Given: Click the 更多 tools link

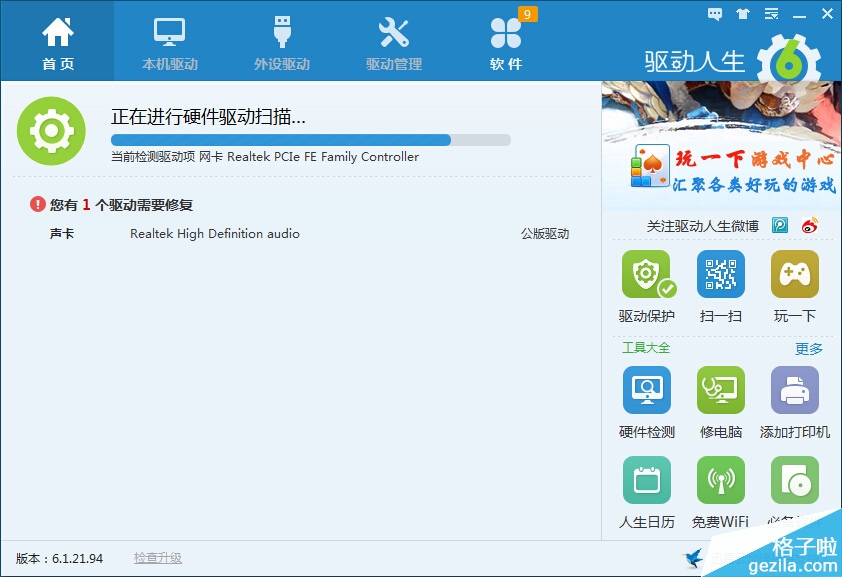Looking at the screenshot, I should pyautogui.click(x=809, y=349).
